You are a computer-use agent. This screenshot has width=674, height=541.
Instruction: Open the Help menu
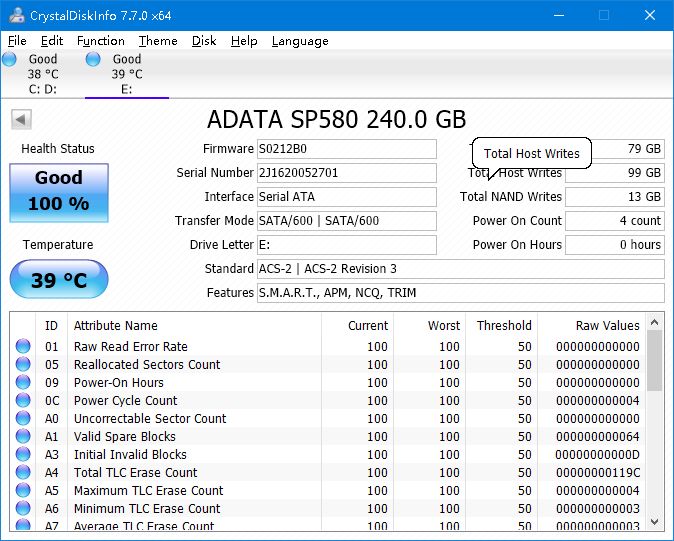click(244, 41)
